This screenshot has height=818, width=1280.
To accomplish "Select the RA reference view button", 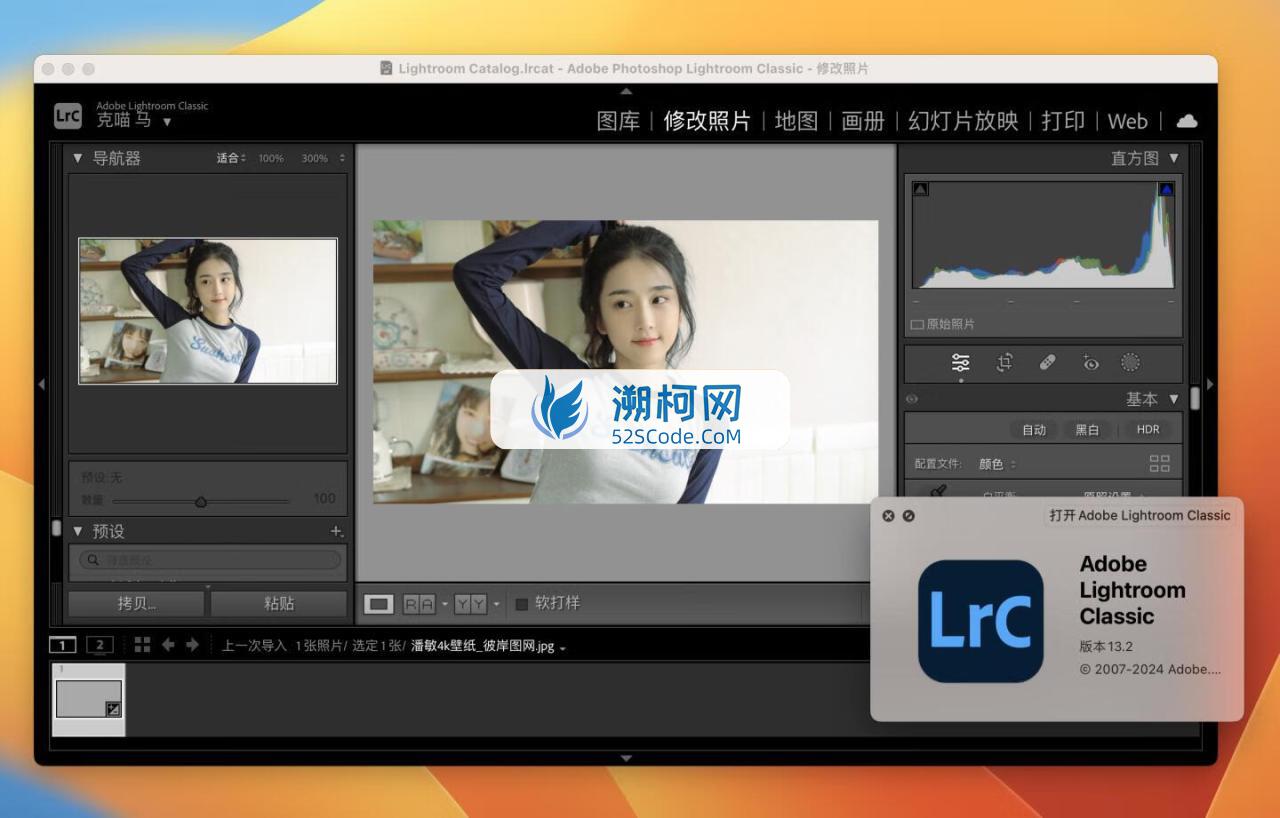I will click(x=419, y=604).
